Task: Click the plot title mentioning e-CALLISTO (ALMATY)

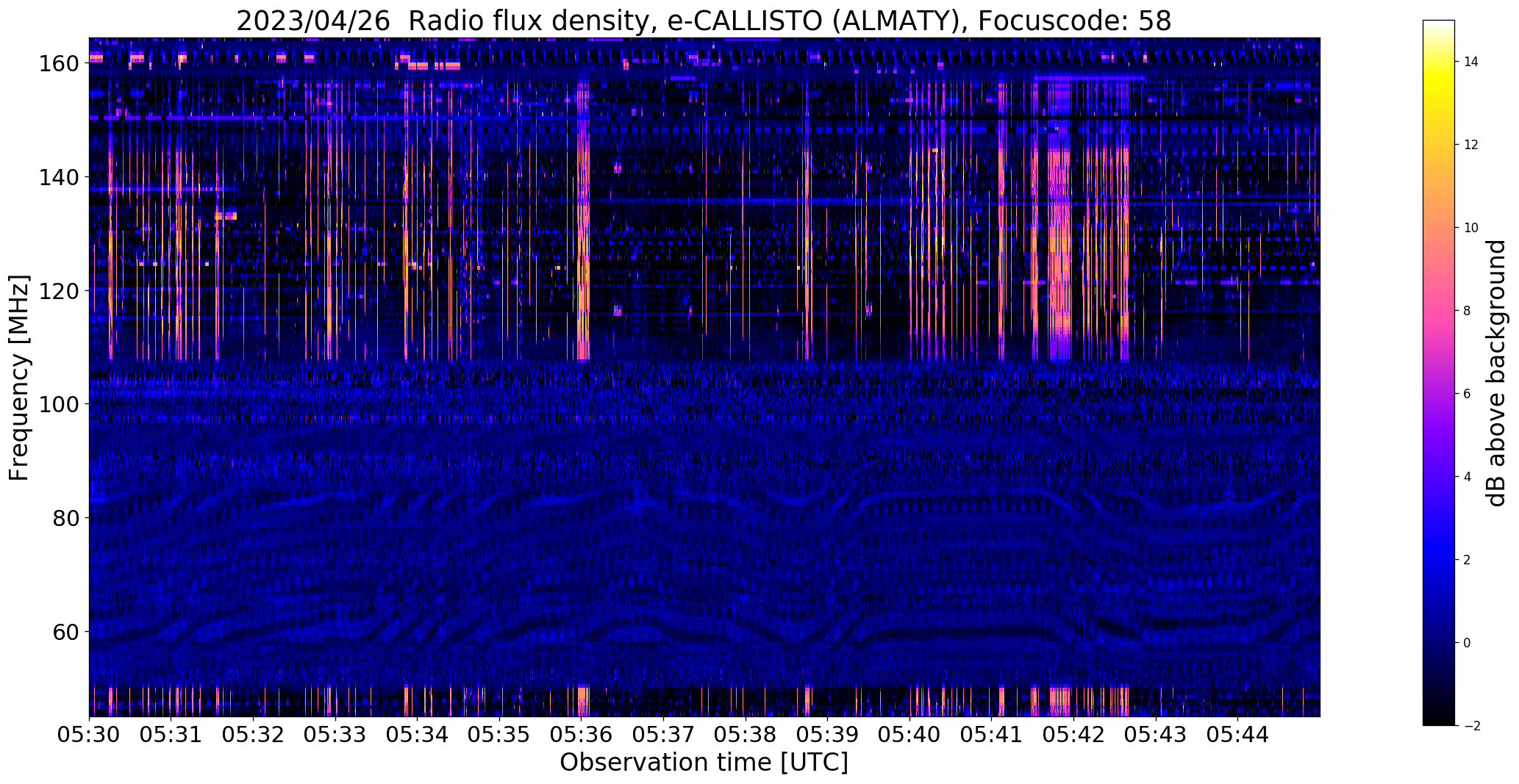Action: click(x=704, y=21)
